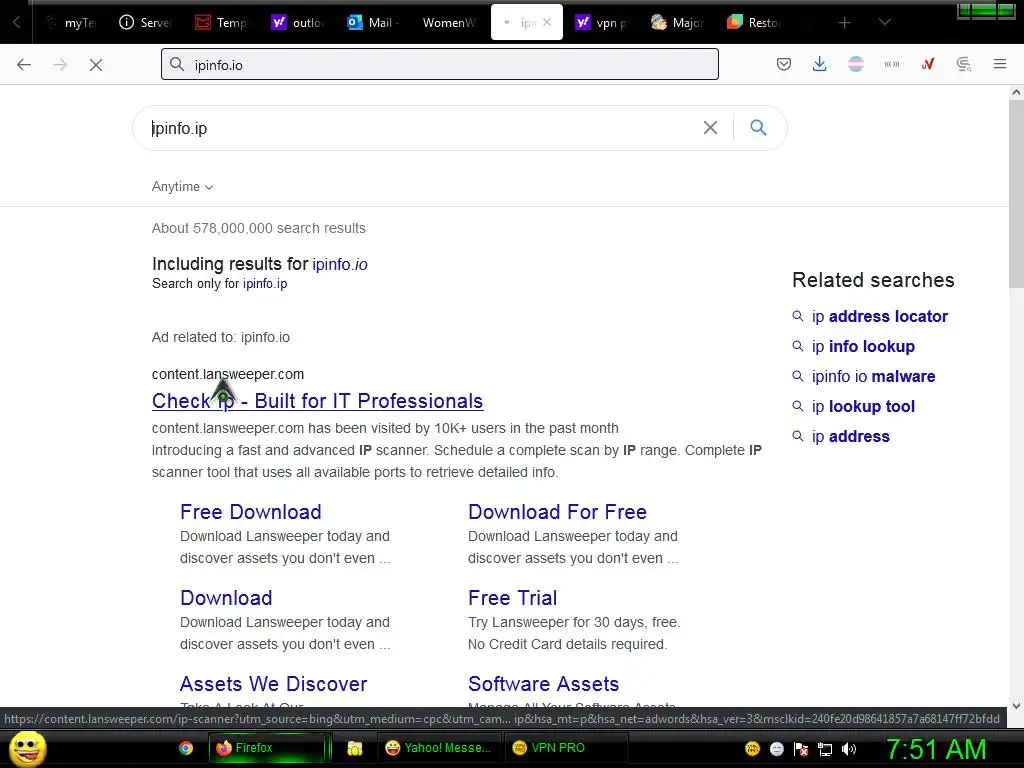Expand the Anytime time filter dropdown

click(x=182, y=187)
